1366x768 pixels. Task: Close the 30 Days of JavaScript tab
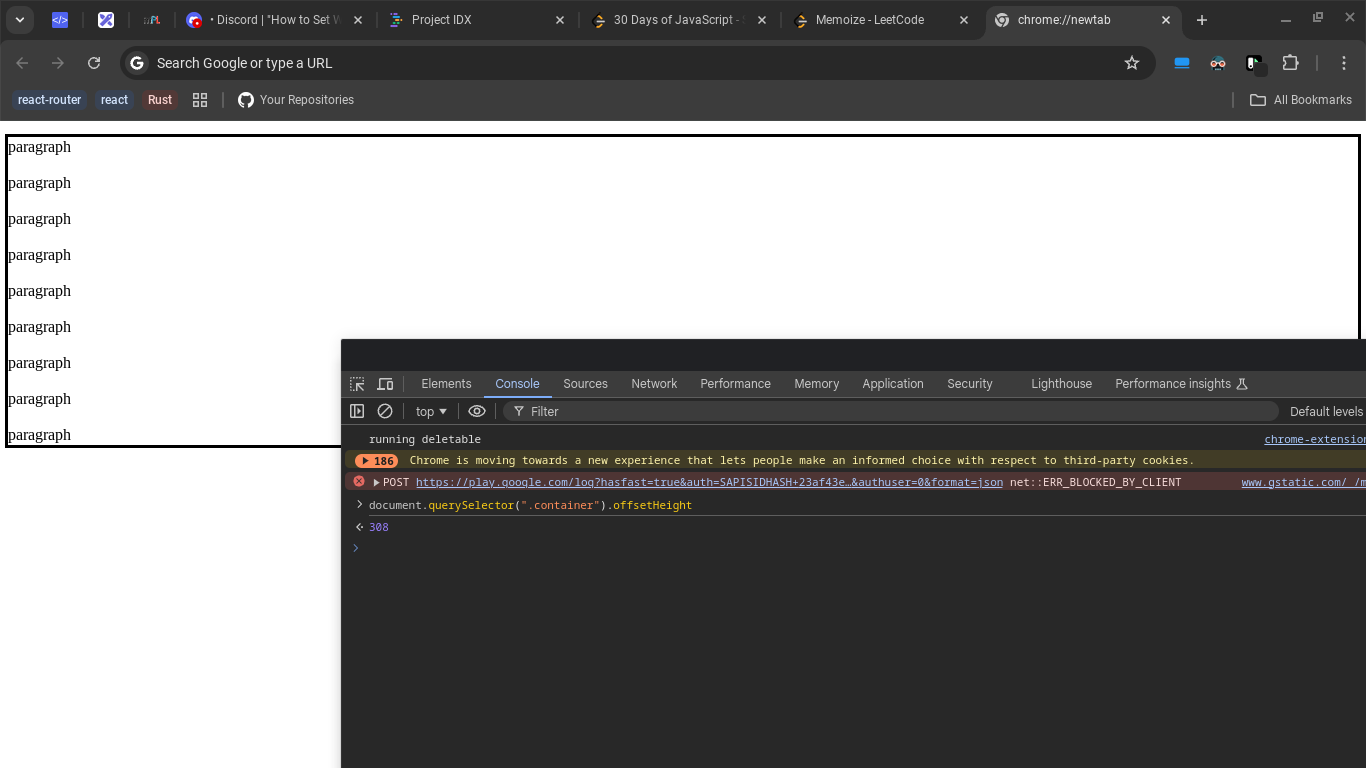coord(762,20)
